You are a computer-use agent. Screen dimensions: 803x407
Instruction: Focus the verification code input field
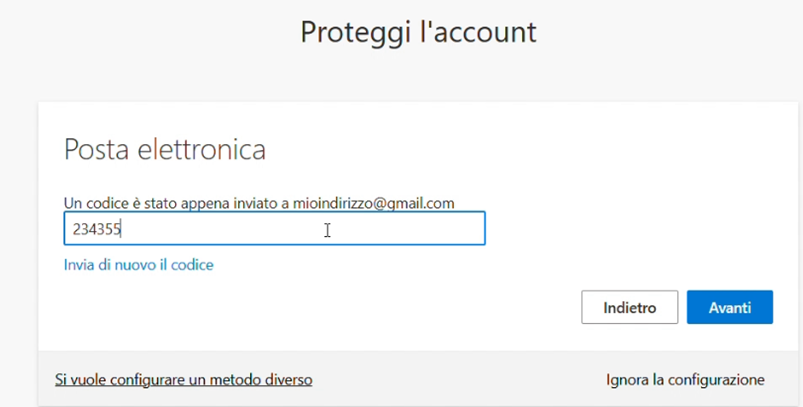pyautogui.click(x=300, y=229)
